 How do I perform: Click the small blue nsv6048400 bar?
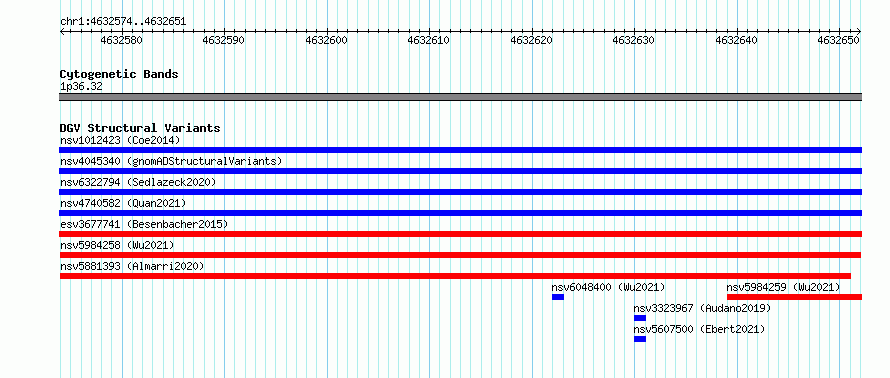pos(558,297)
